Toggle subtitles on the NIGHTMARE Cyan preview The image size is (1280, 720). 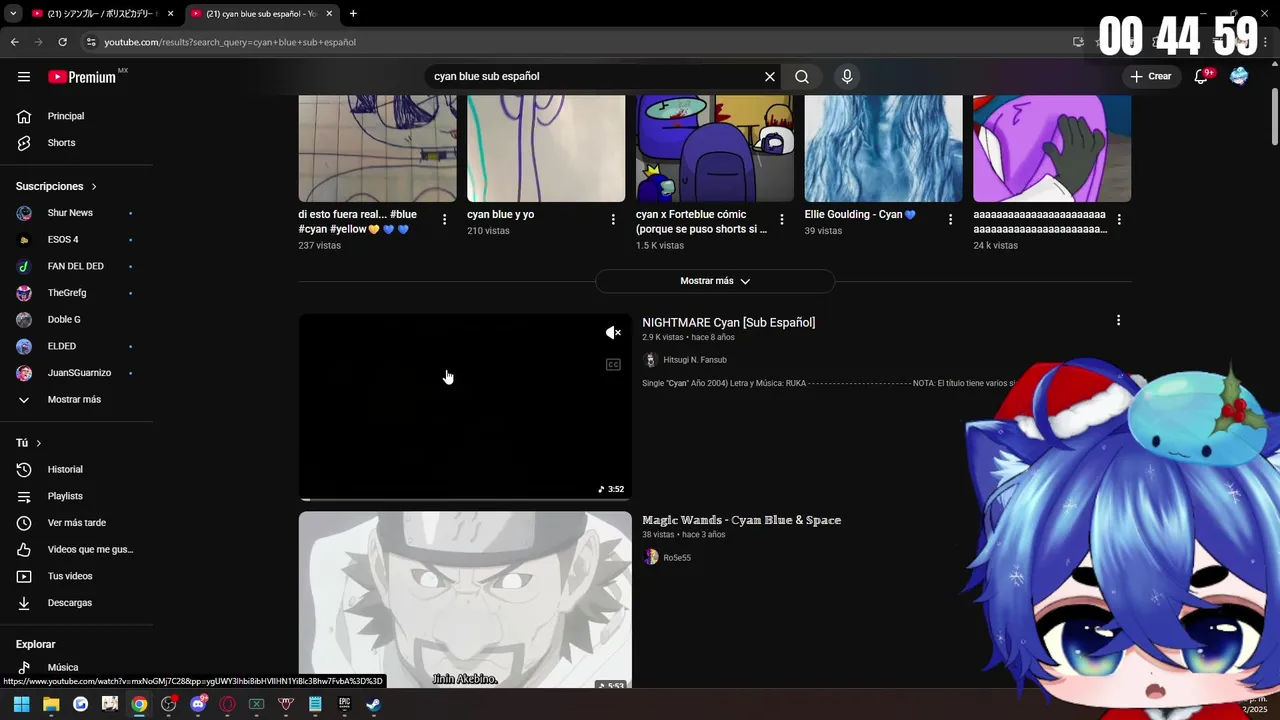tap(613, 365)
